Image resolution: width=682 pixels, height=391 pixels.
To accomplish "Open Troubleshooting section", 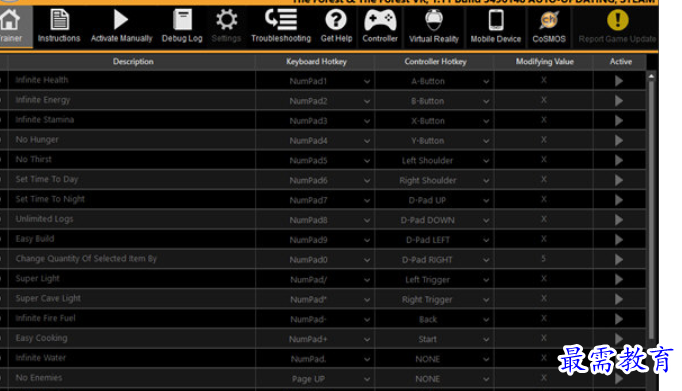I will (281, 26).
